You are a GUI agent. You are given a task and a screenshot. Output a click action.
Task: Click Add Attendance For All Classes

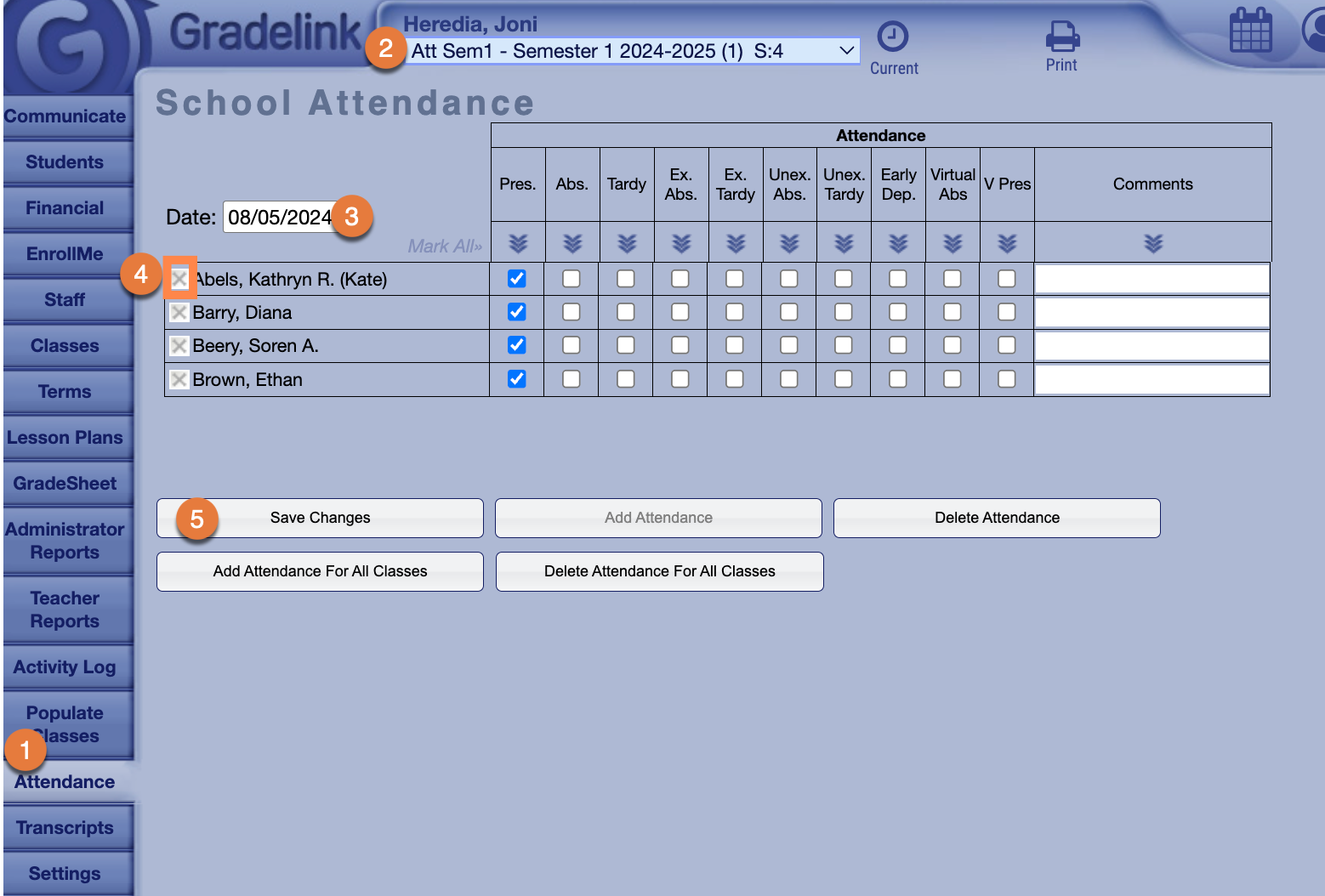pyautogui.click(x=320, y=571)
